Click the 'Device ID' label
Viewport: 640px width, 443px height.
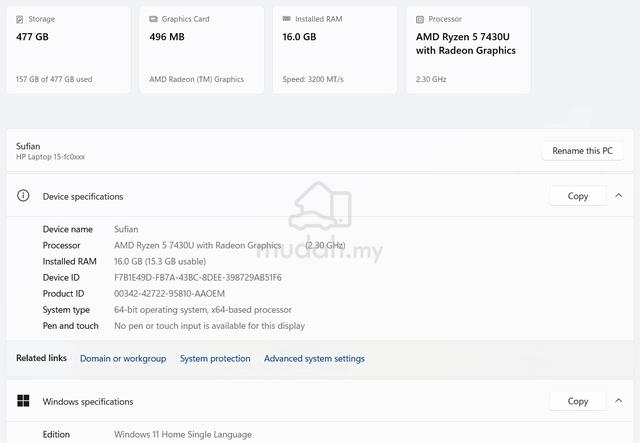61,278
